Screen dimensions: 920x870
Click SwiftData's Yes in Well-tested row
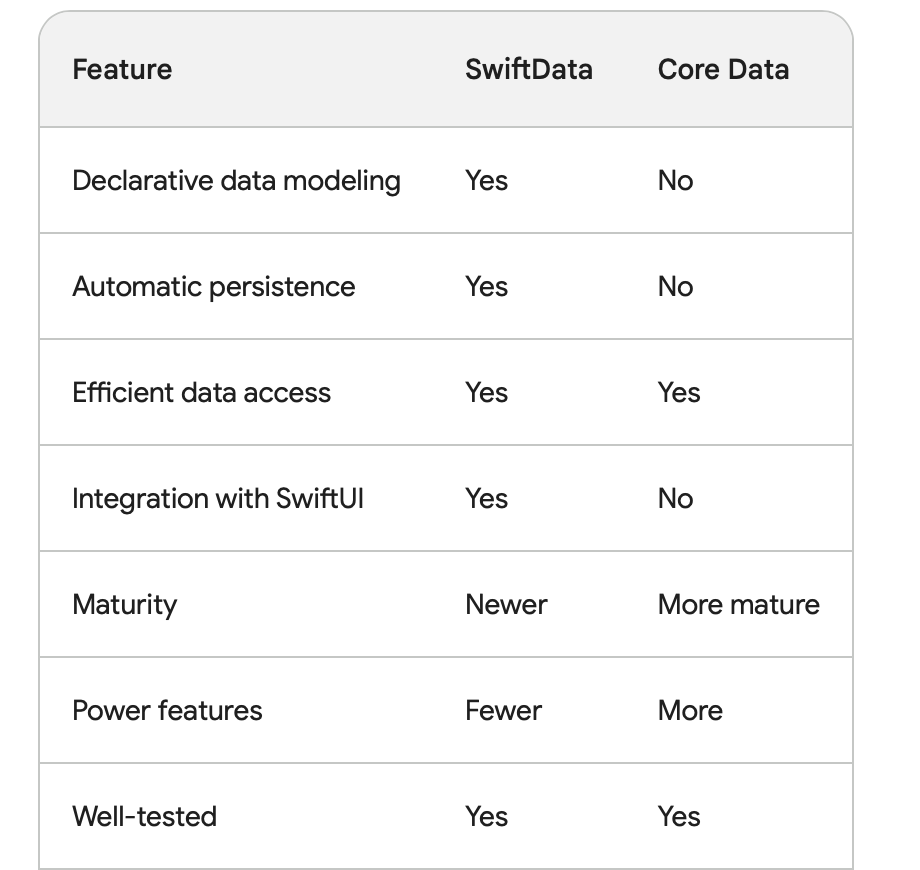tap(486, 817)
